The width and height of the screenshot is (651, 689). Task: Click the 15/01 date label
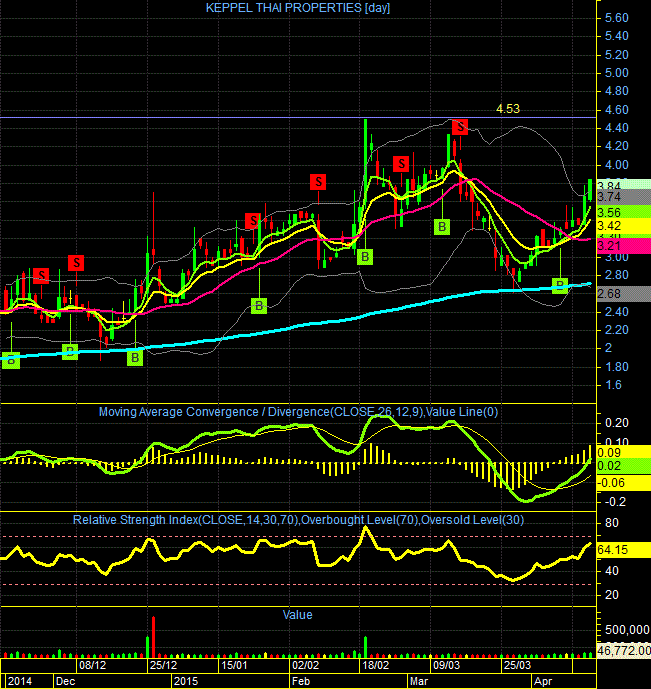point(234,665)
